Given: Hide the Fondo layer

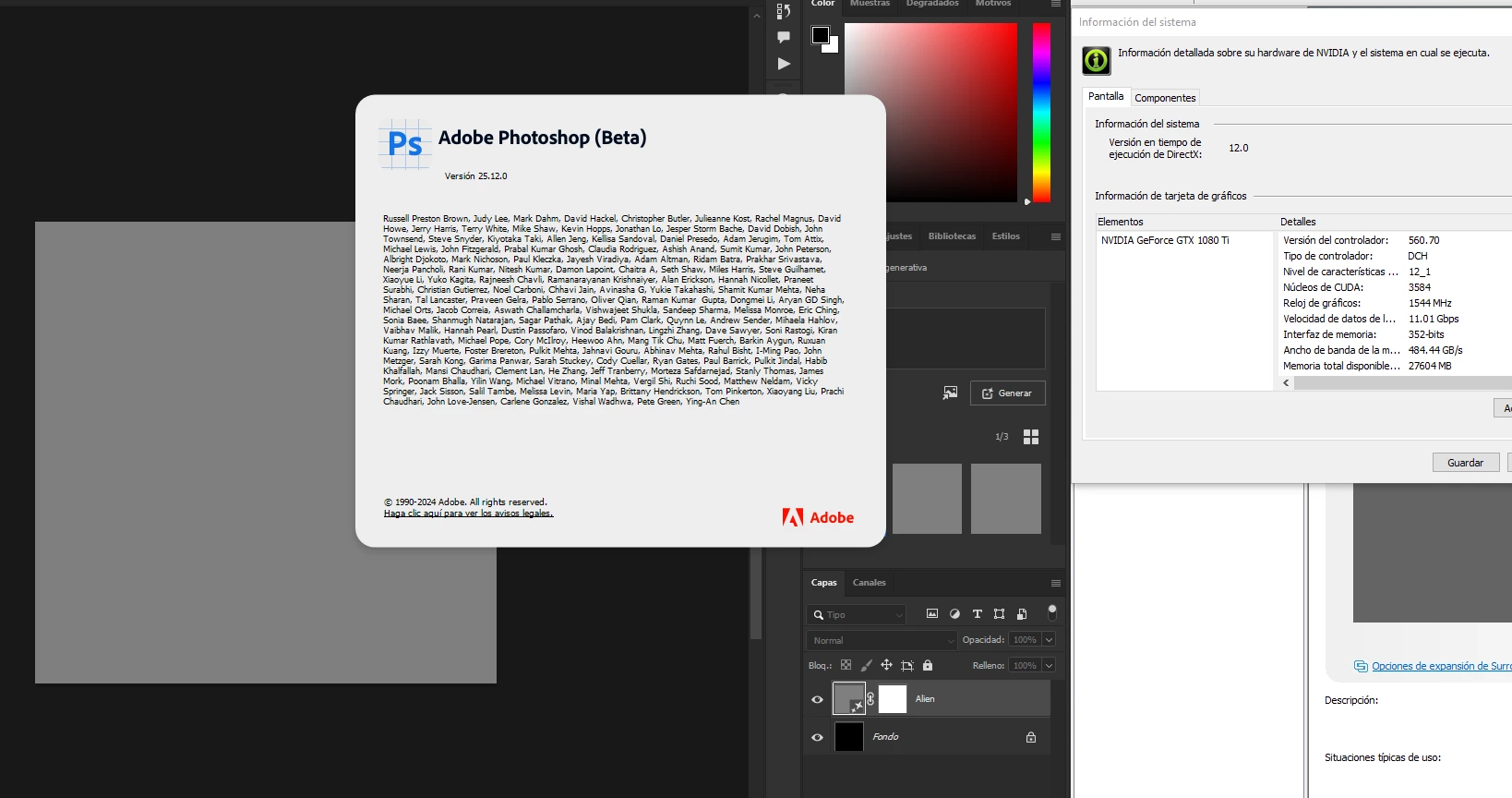Looking at the screenshot, I should [x=817, y=737].
